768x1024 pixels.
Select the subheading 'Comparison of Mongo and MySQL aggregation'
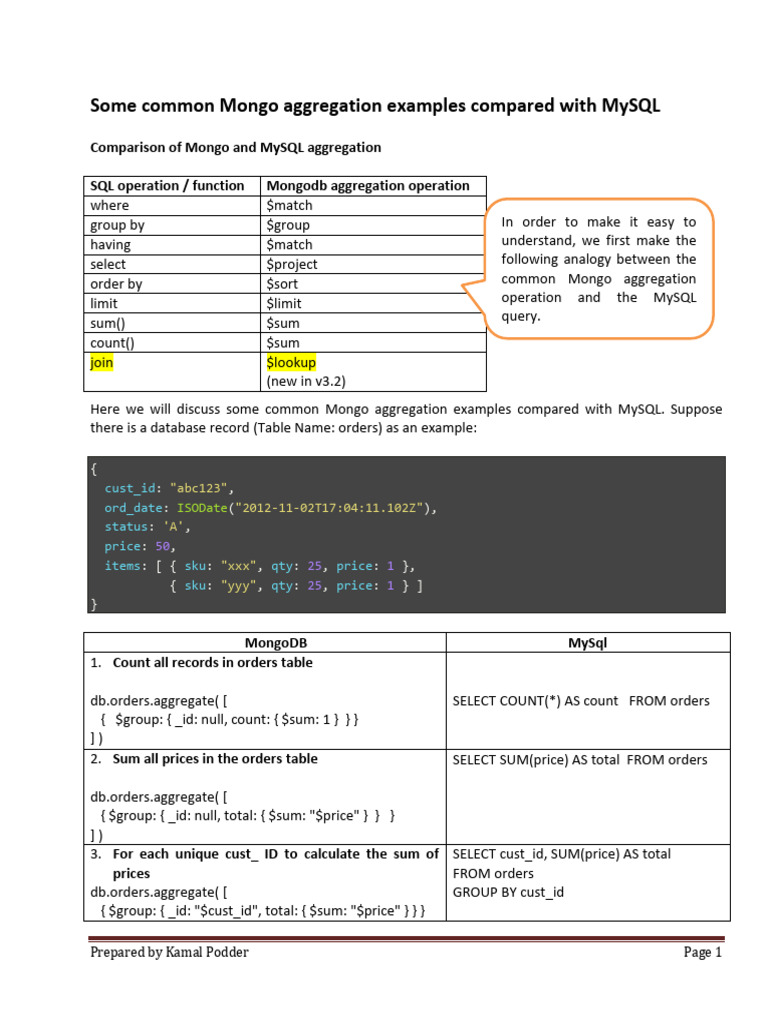click(x=236, y=148)
